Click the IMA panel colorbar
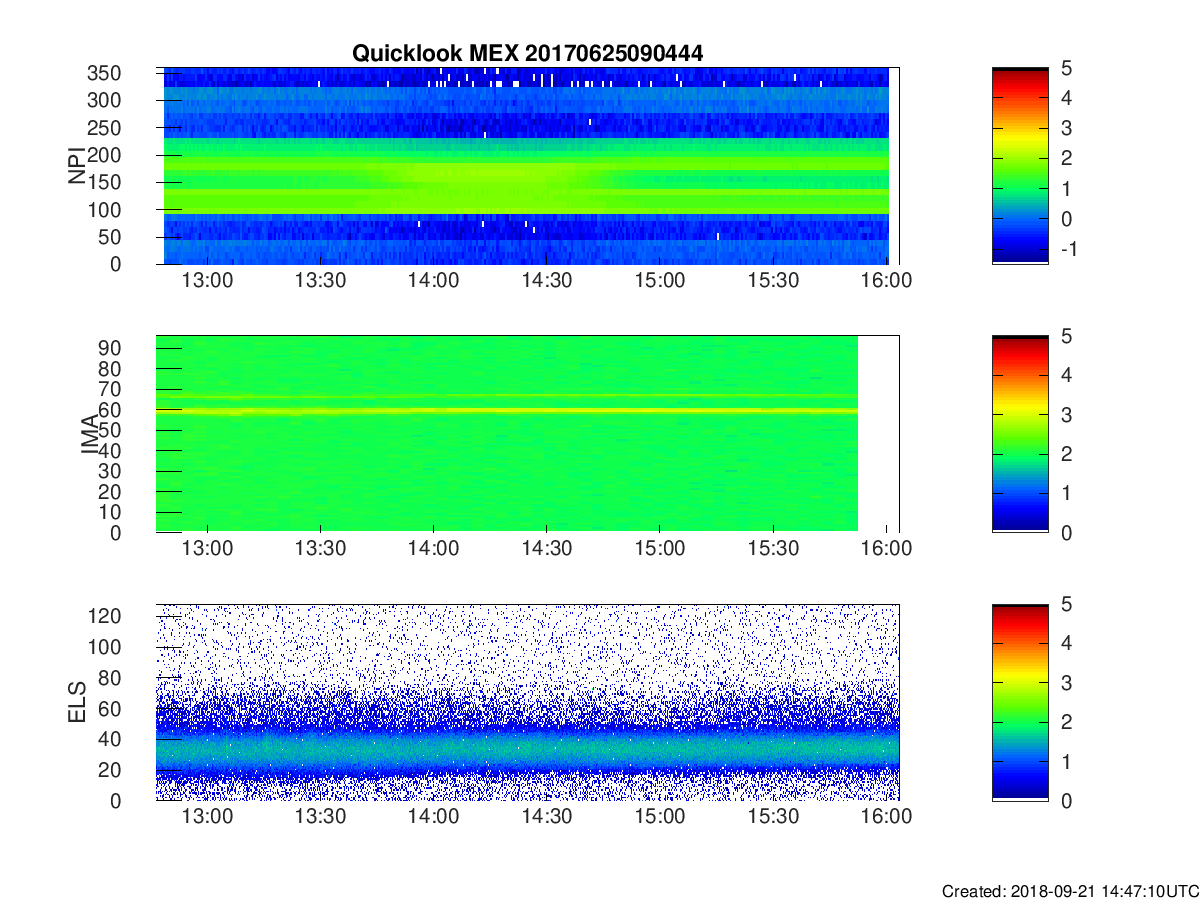The image size is (1200, 900). pos(1020,433)
